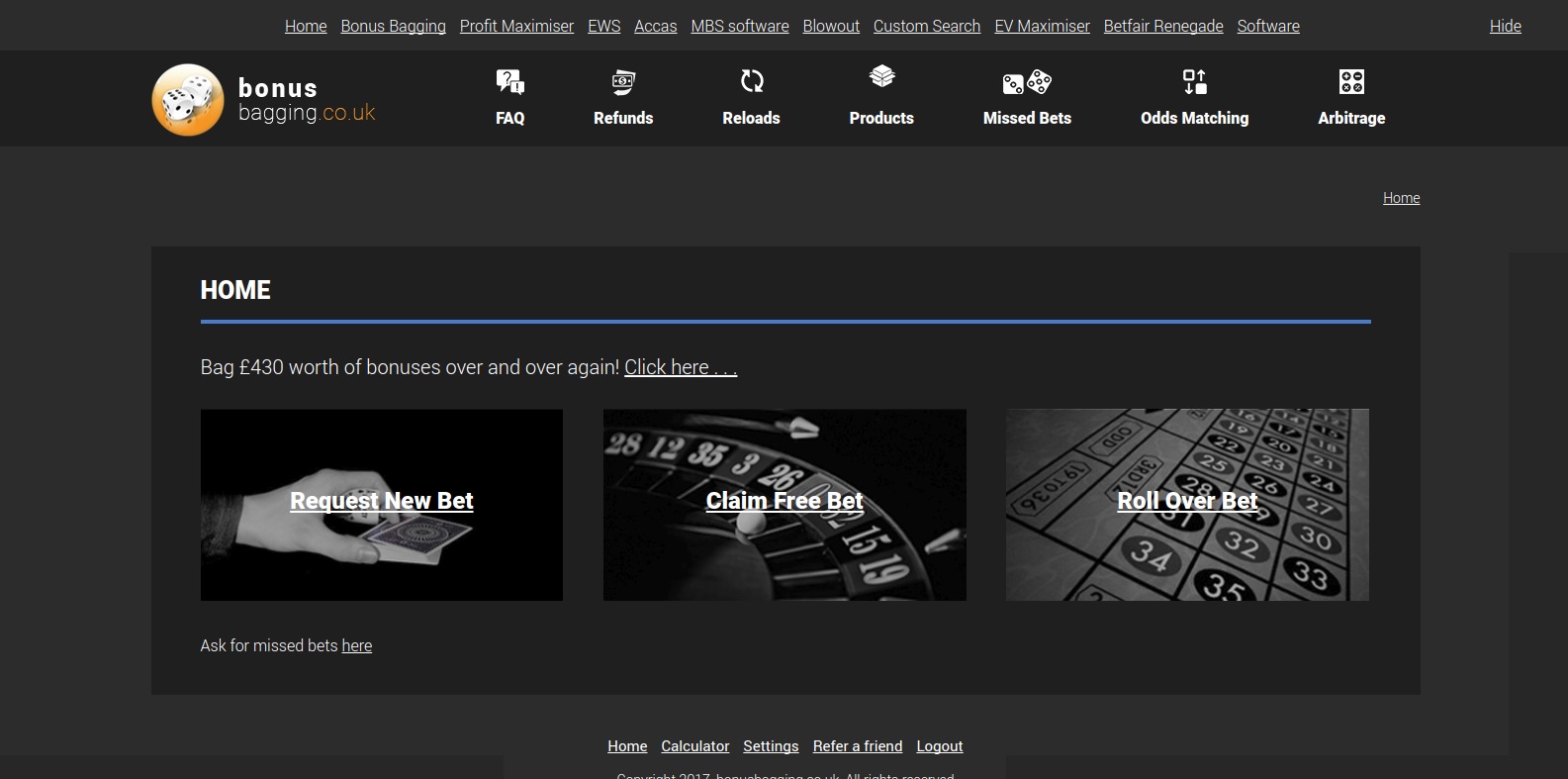Open the Odds Matching swap icon
Image resolution: width=1568 pixels, height=779 pixels.
click(1195, 81)
